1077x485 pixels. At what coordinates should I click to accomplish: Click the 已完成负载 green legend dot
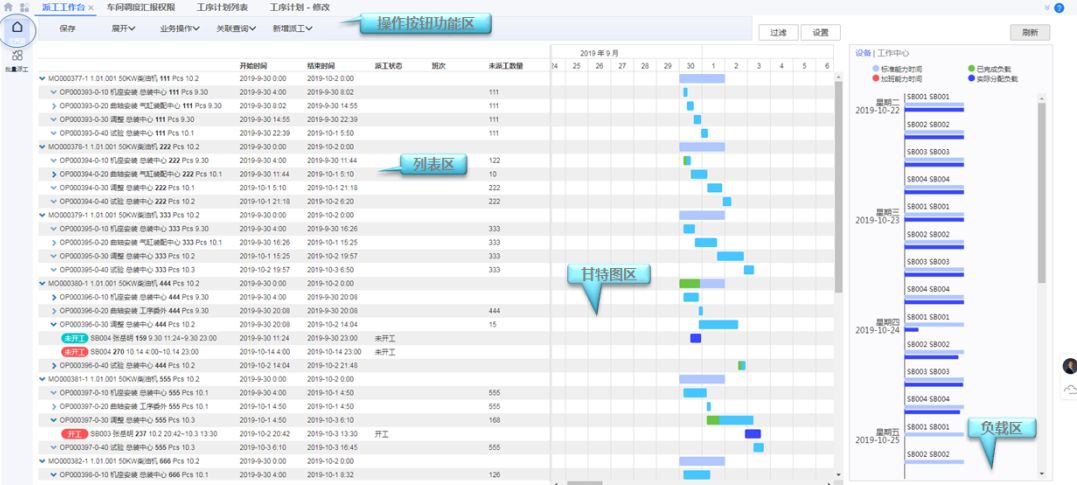pos(971,69)
